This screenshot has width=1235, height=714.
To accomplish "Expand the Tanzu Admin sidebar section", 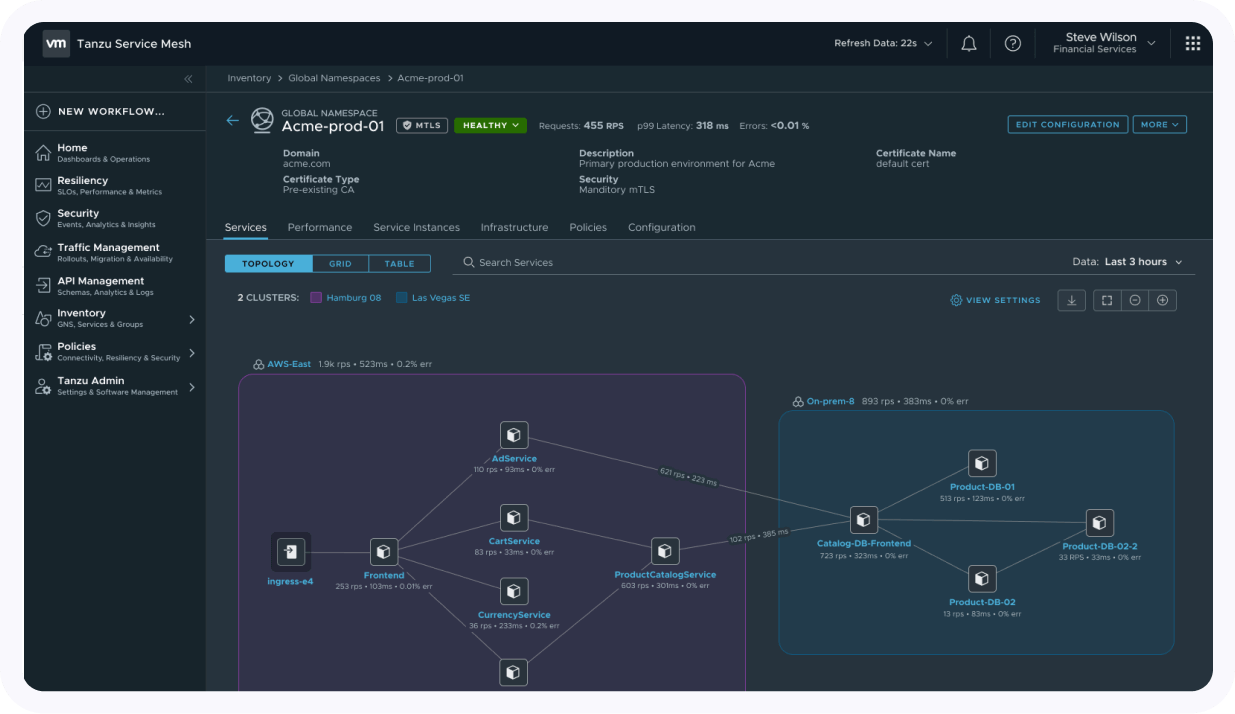I will tap(192, 387).
